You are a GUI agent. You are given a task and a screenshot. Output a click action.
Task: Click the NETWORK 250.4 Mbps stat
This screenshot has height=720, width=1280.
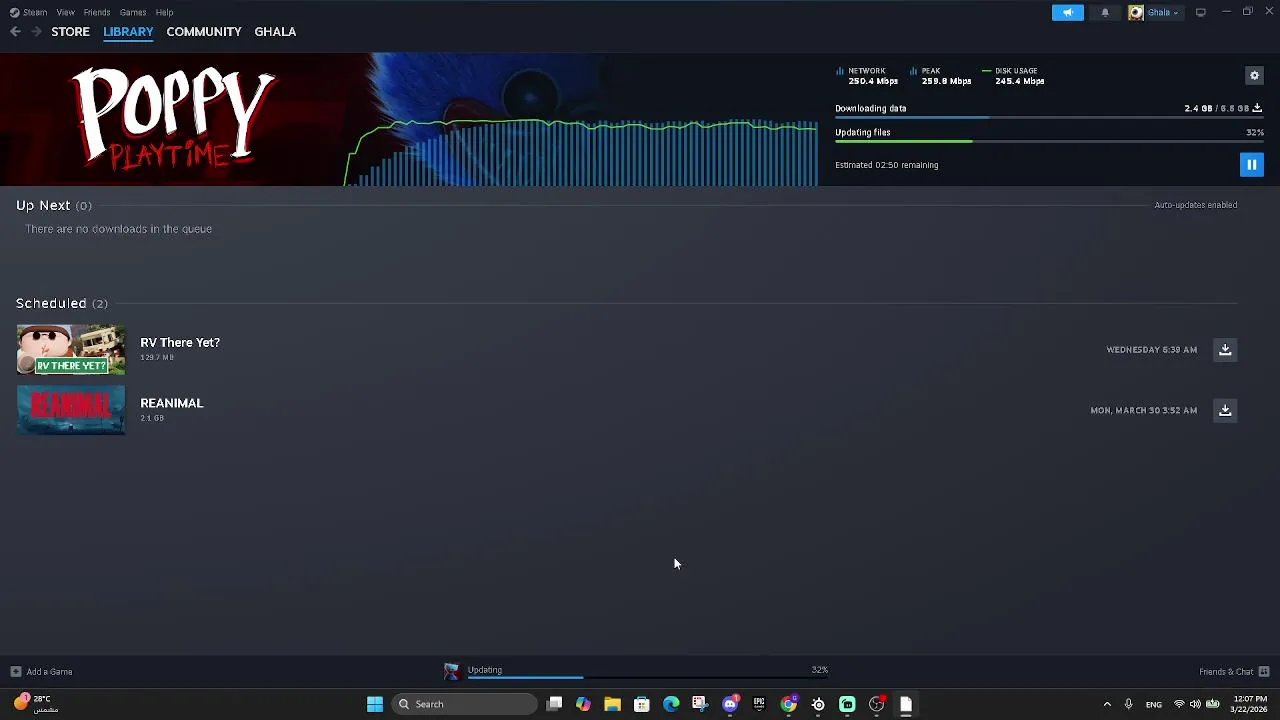click(x=867, y=76)
